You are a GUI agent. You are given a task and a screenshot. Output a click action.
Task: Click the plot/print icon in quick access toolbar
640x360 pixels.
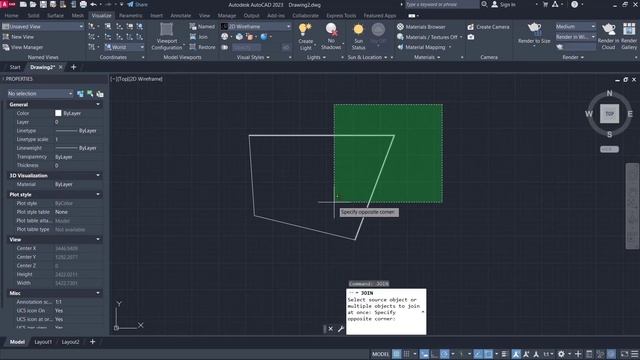[x=83, y=4]
